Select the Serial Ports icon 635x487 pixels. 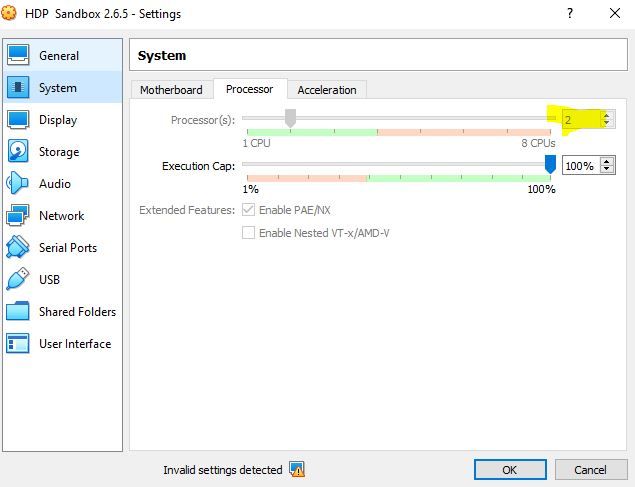click(x=18, y=248)
